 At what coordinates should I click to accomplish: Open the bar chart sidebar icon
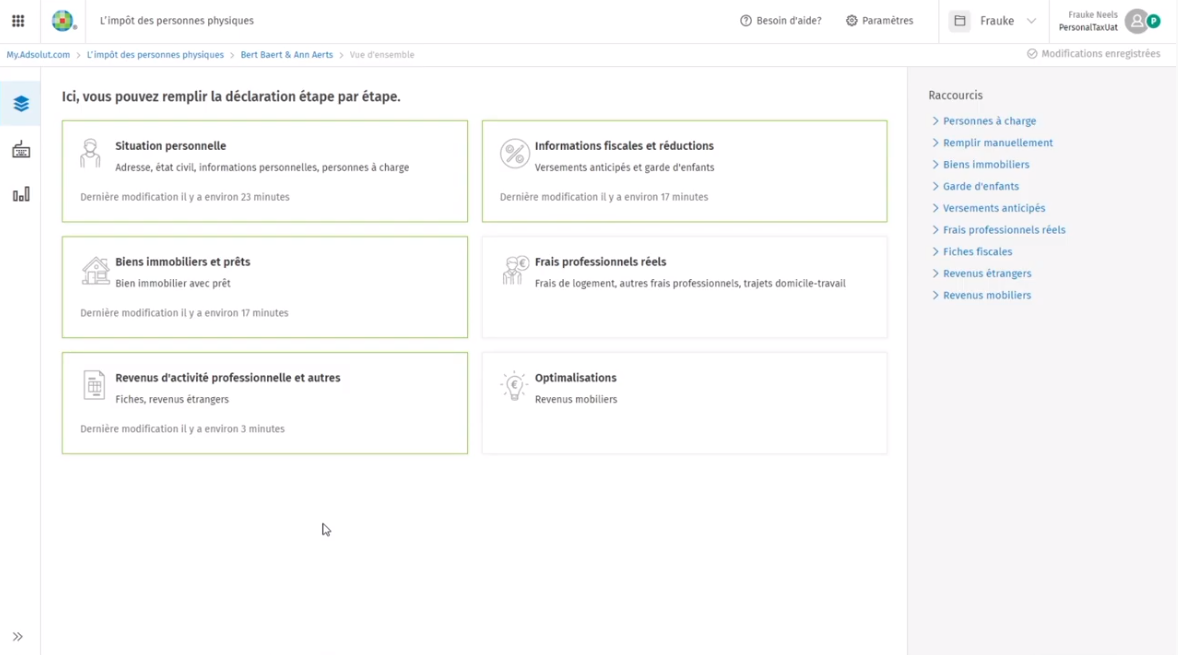21,195
